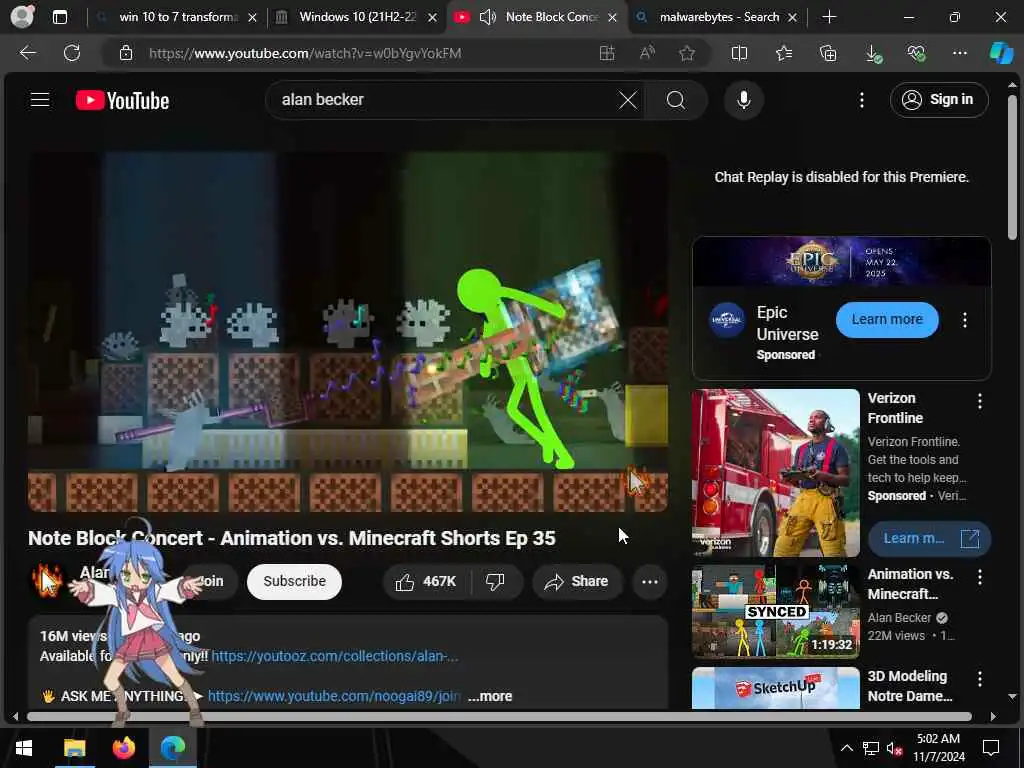Open Edge Settings and more menu

[959, 54]
